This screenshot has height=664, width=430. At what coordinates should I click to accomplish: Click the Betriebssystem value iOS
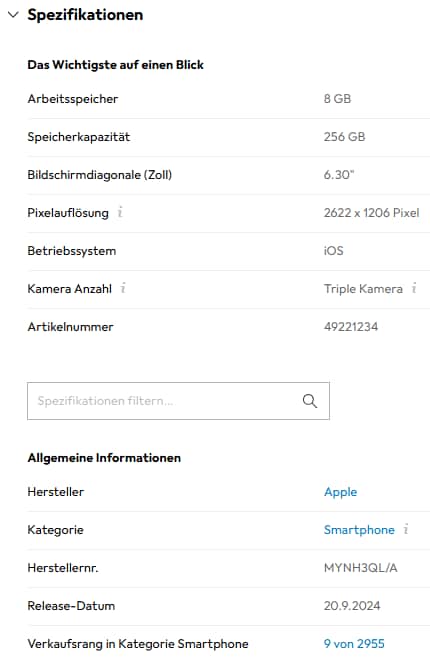click(x=334, y=251)
